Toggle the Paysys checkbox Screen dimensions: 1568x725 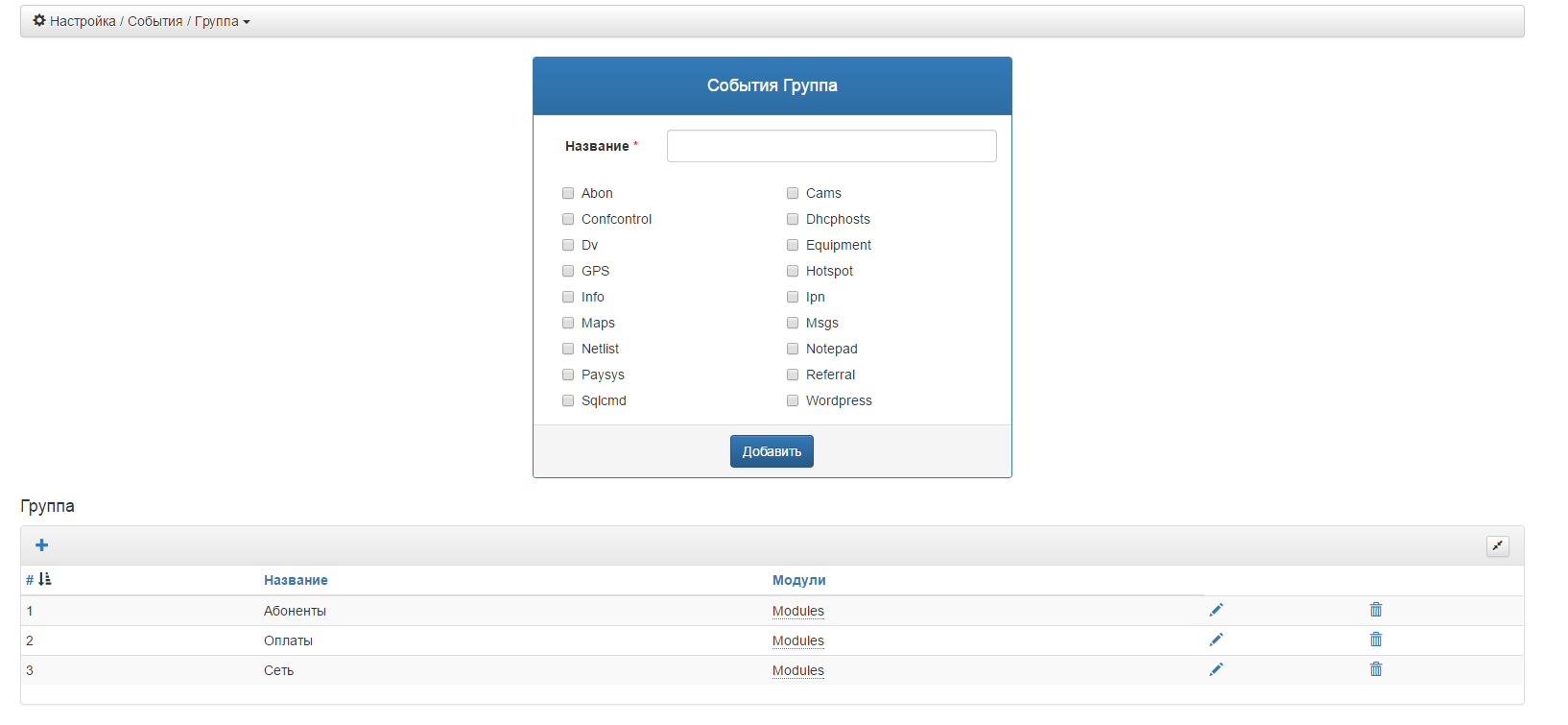(x=568, y=375)
